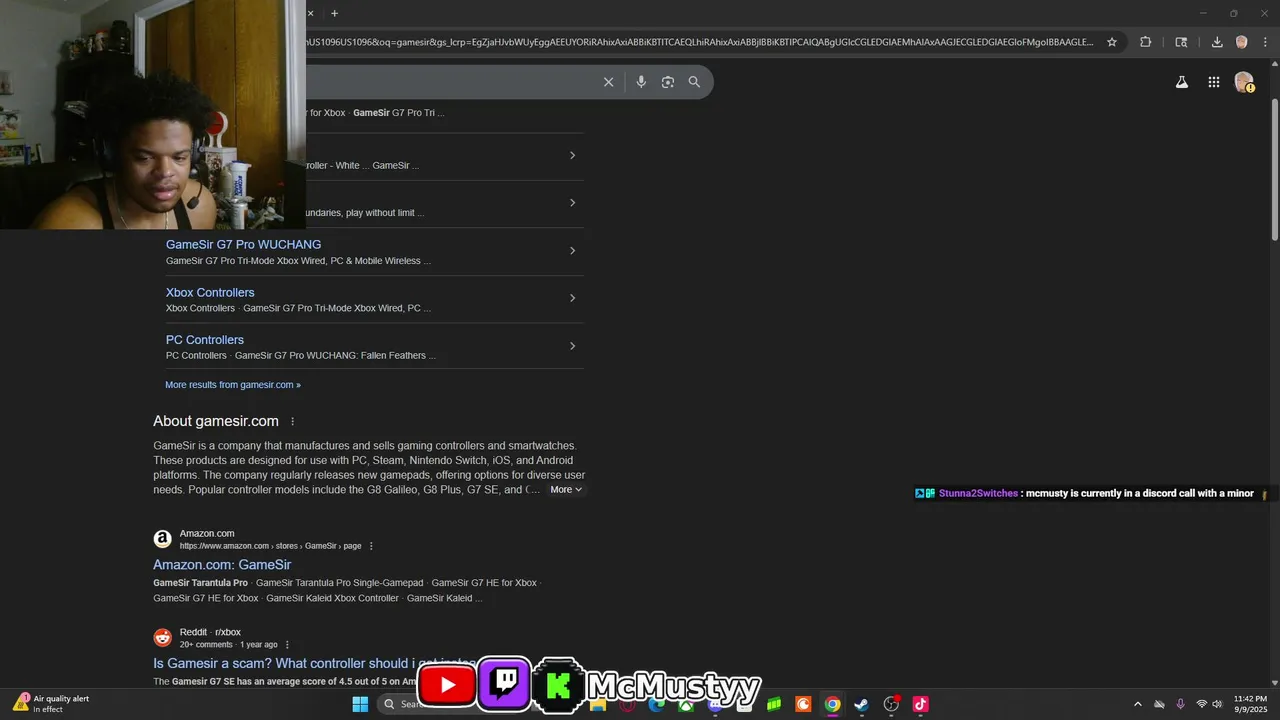This screenshot has height=720, width=1280.
Task: Open the green app icon in taskbar
Action: pyautogui.click(x=774, y=704)
